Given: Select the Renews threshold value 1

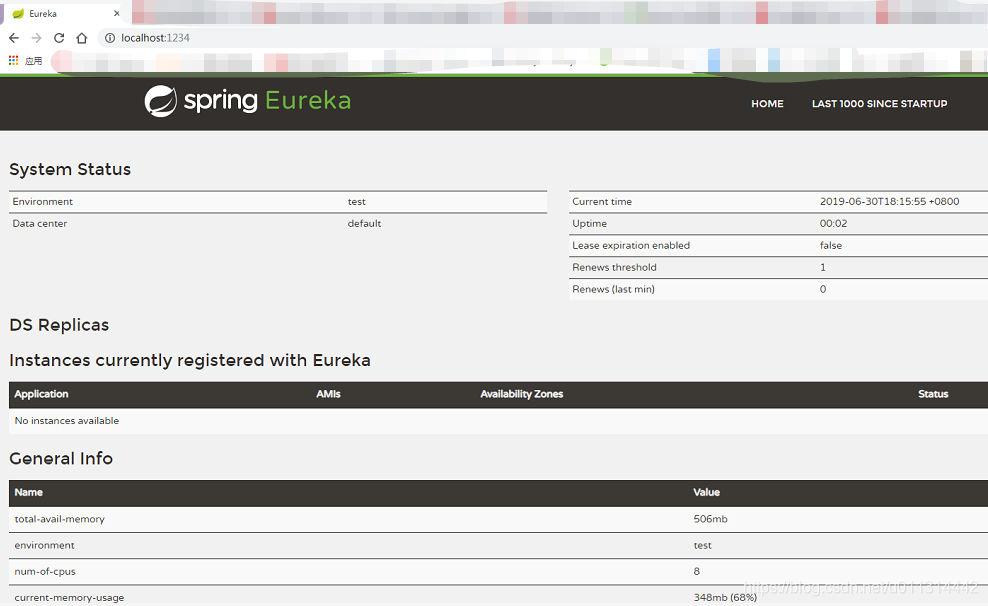Looking at the screenshot, I should tap(823, 267).
